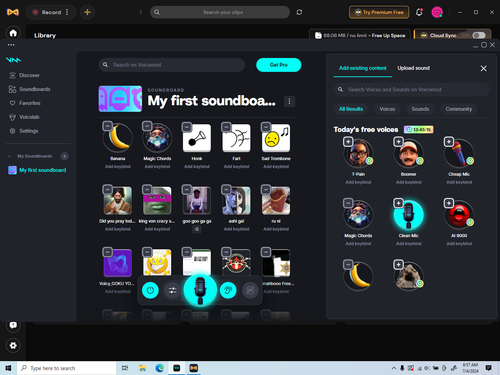Select the All Results filter
500x375 pixels.
tap(351, 109)
